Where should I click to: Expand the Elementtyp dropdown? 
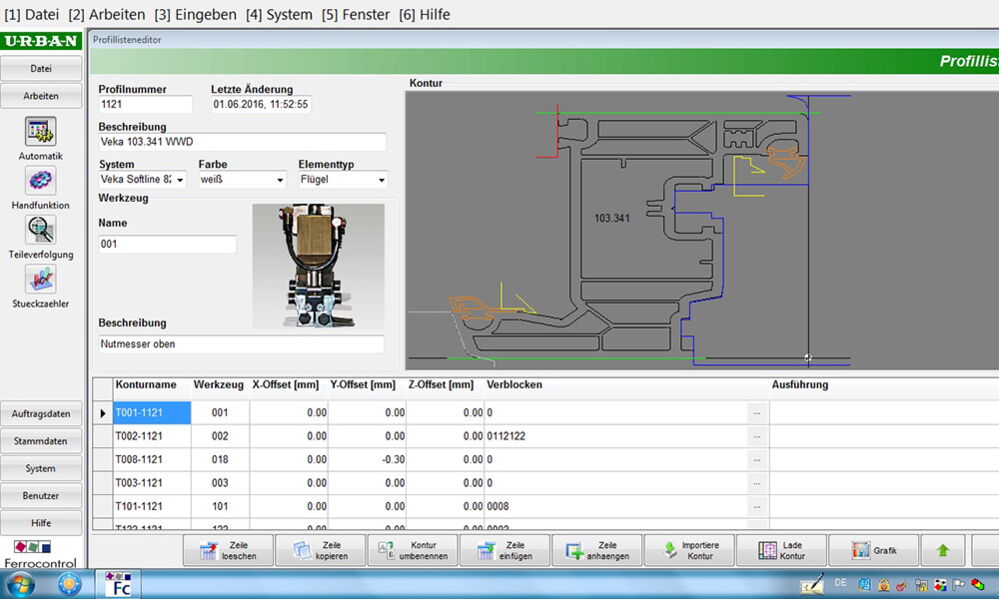click(x=381, y=181)
